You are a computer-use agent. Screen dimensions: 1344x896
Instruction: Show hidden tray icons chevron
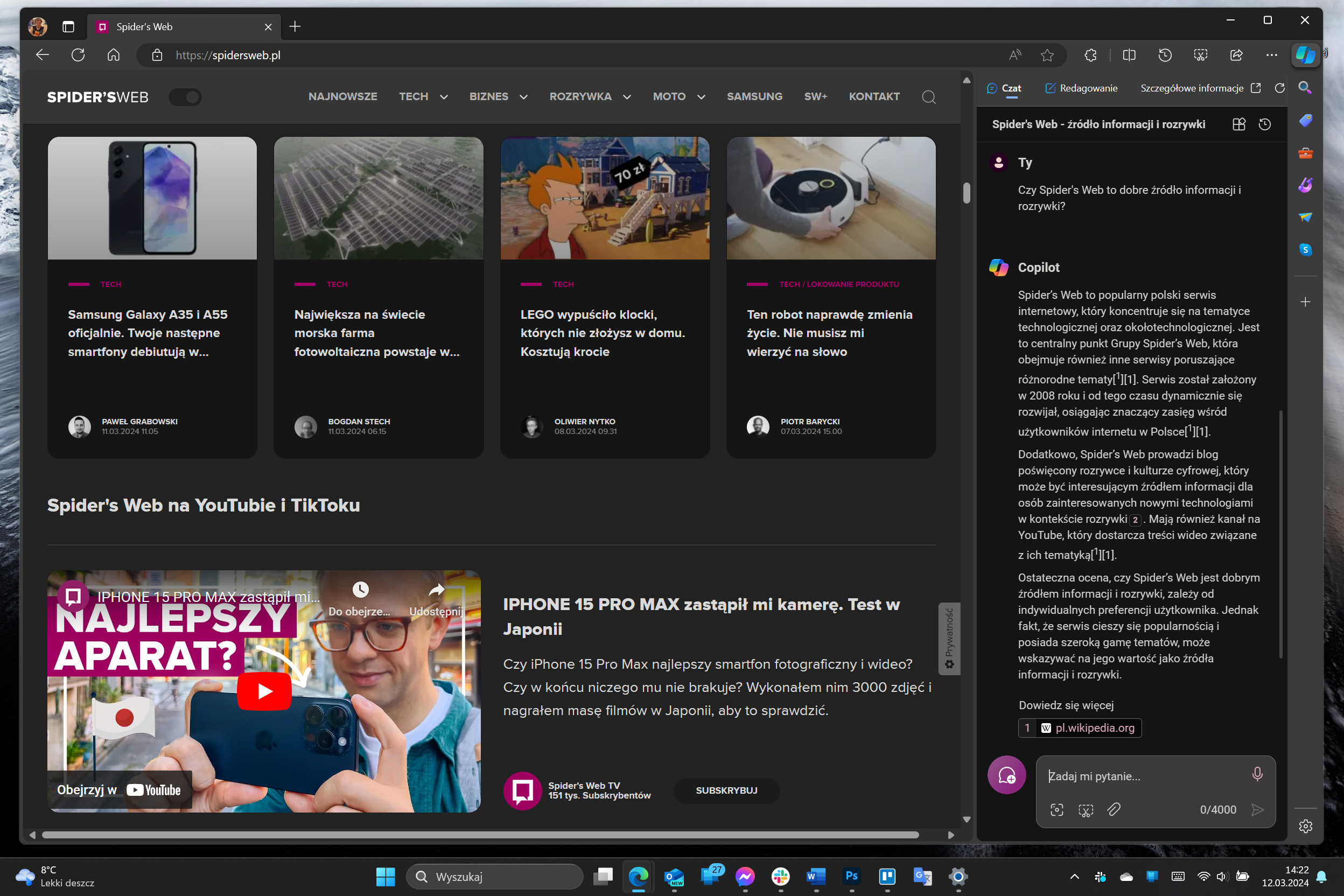pyautogui.click(x=1074, y=877)
